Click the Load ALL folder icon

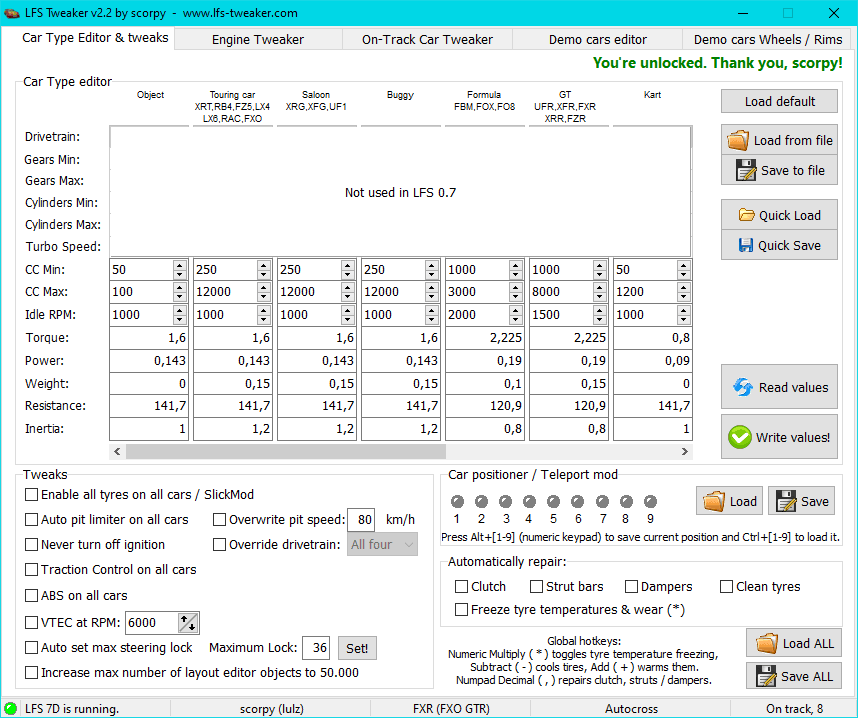pos(766,643)
